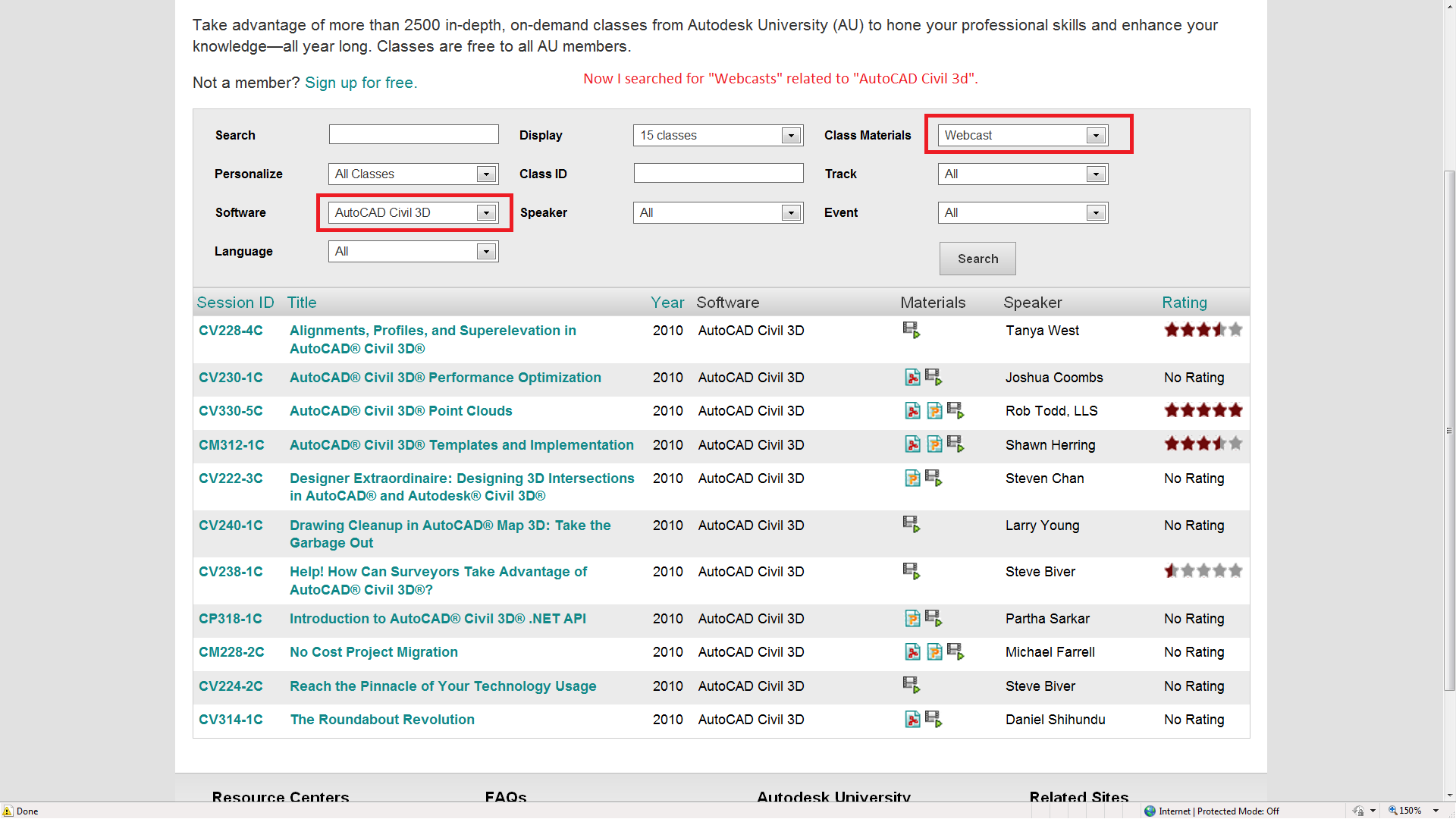Play webcast for Reach the Pinnacle class
This screenshot has width=1456, height=819.
click(x=912, y=685)
